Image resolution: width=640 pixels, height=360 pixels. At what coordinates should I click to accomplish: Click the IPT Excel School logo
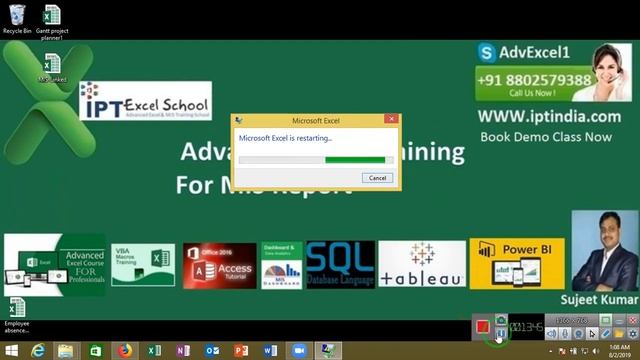point(146,101)
